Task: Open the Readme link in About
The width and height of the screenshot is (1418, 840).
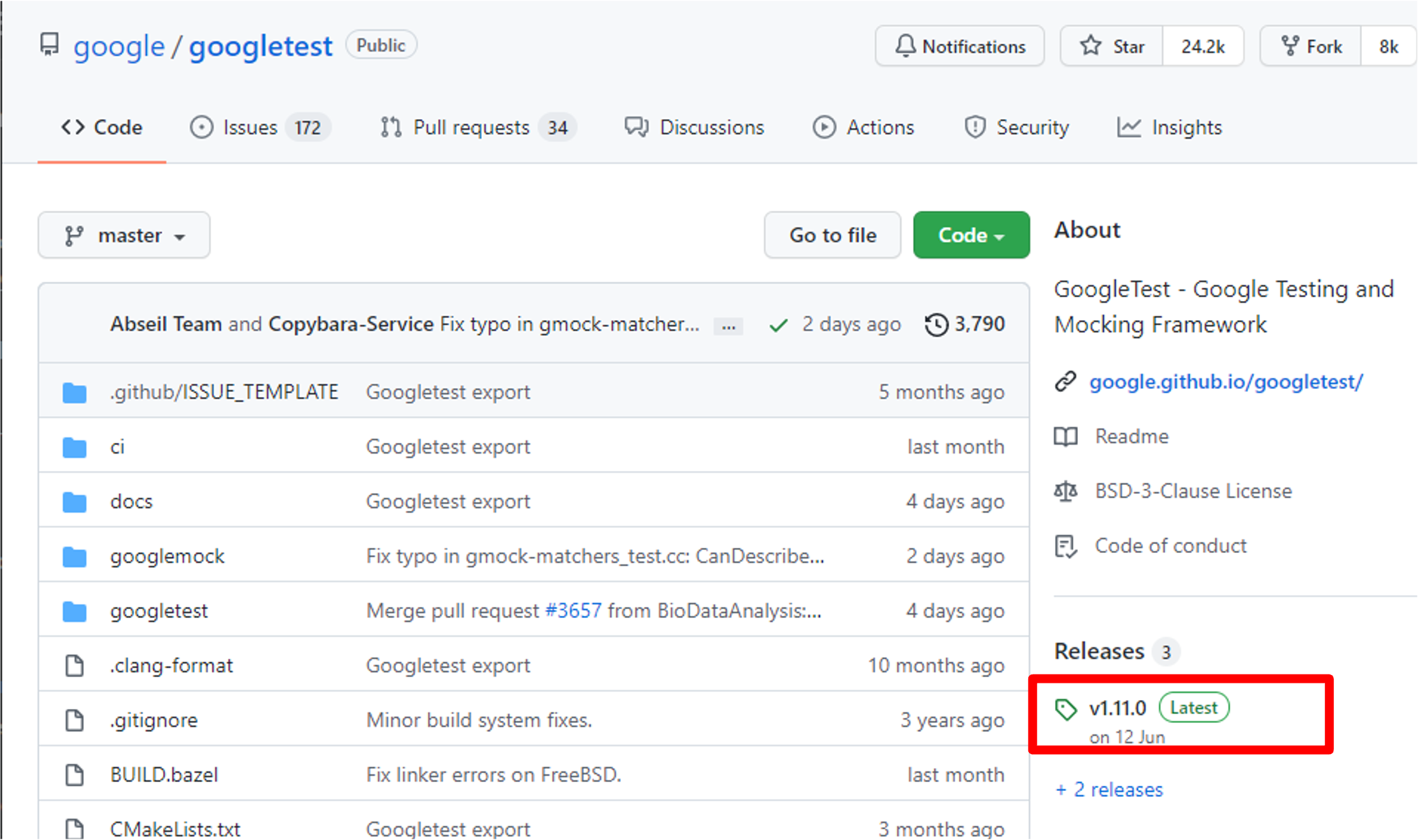Action: (1132, 437)
